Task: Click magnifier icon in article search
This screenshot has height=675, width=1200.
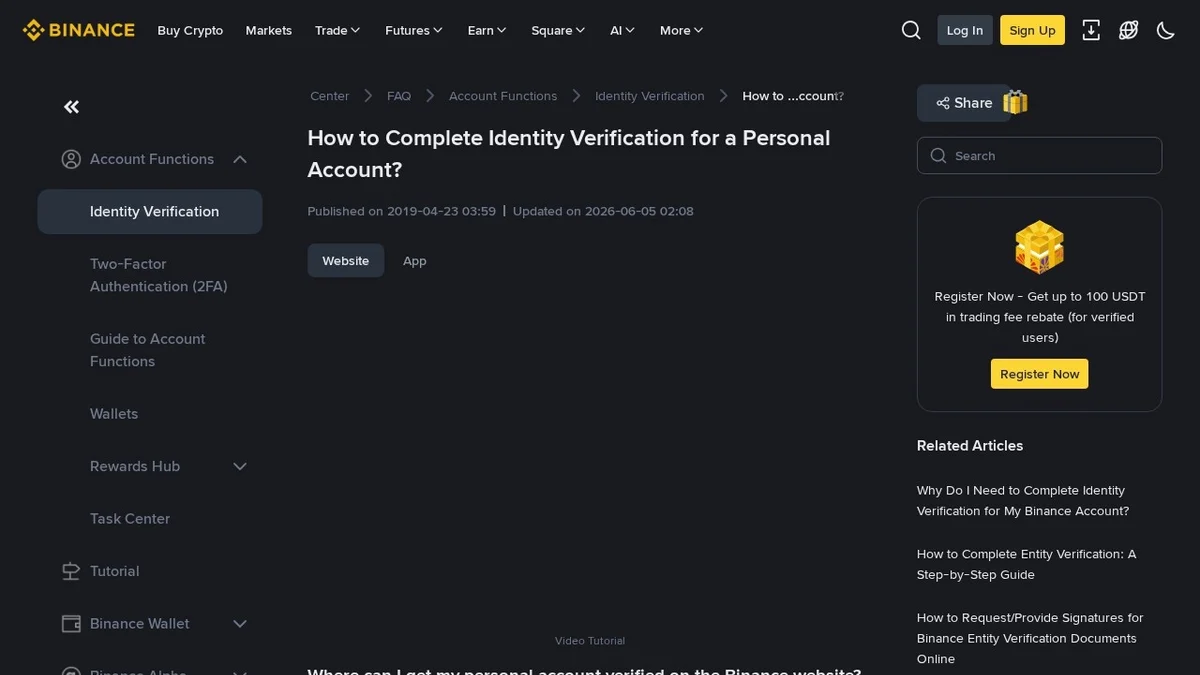Action: (x=938, y=156)
